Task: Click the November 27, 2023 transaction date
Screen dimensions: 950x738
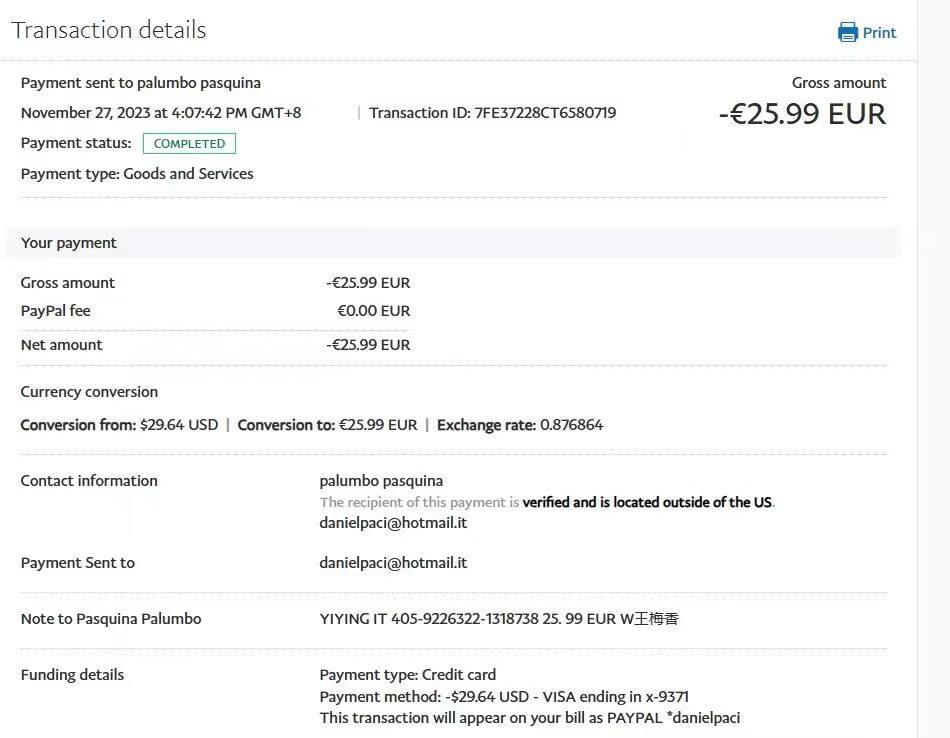Action: 161,113
